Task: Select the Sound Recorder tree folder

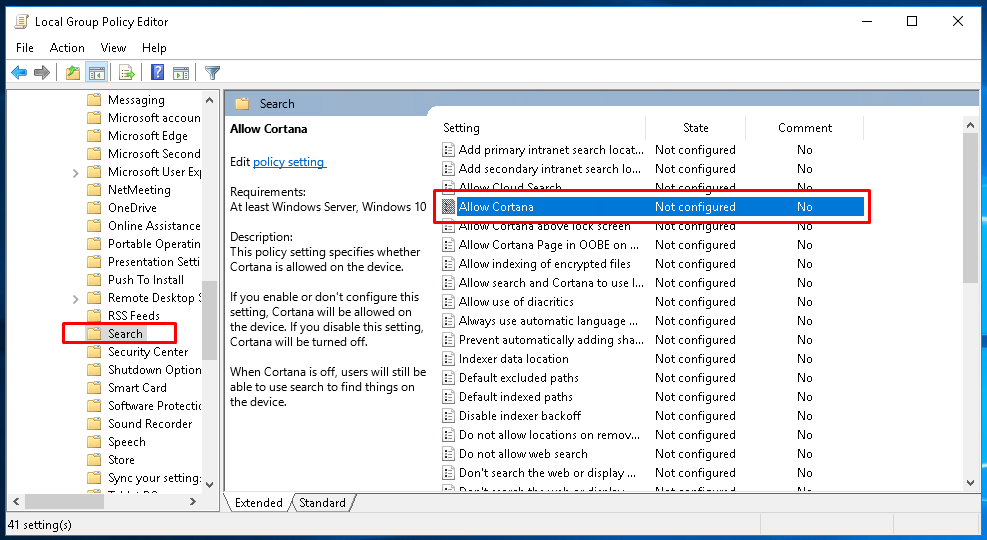Action: point(150,424)
